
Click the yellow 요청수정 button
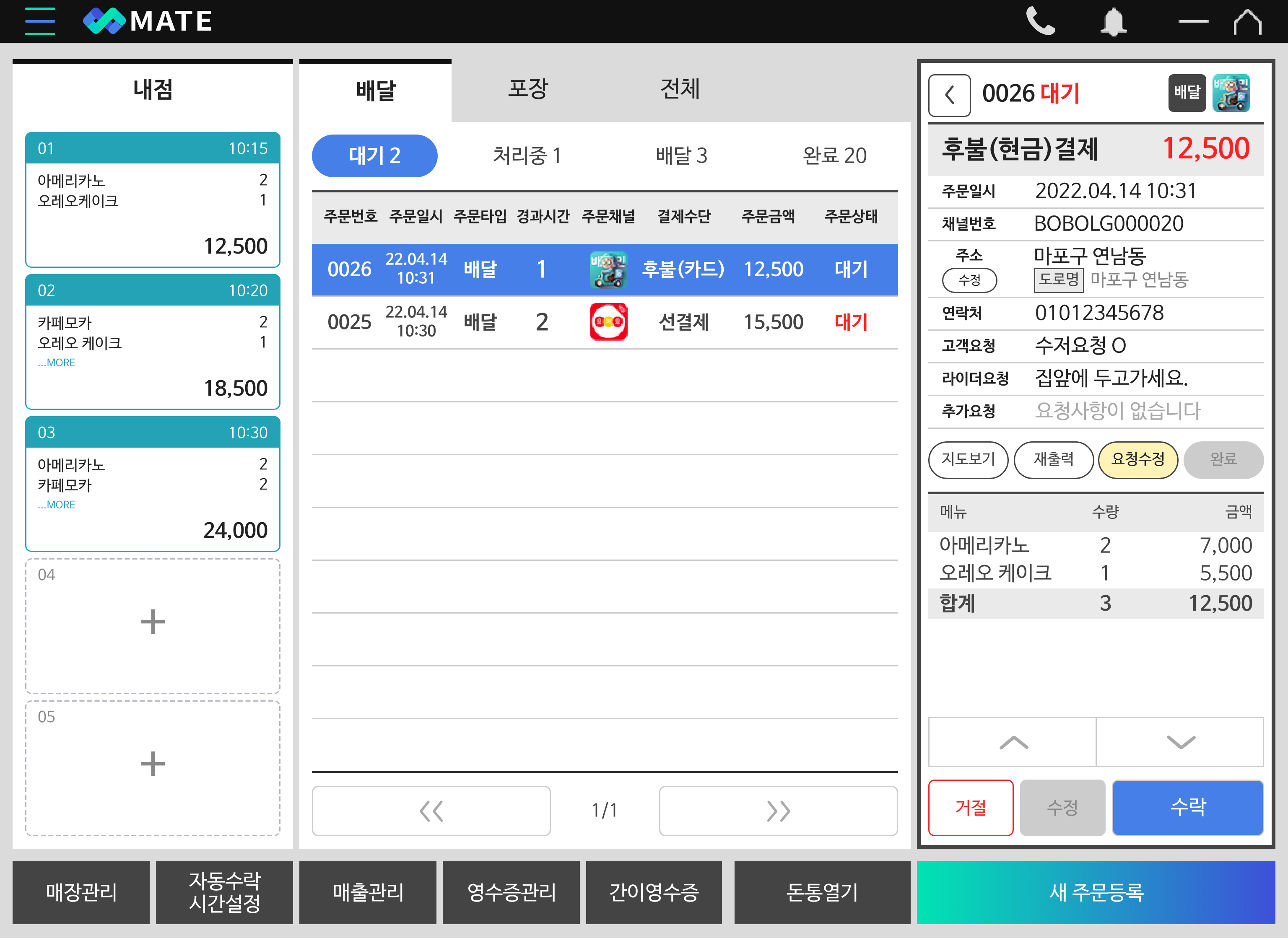1137,459
